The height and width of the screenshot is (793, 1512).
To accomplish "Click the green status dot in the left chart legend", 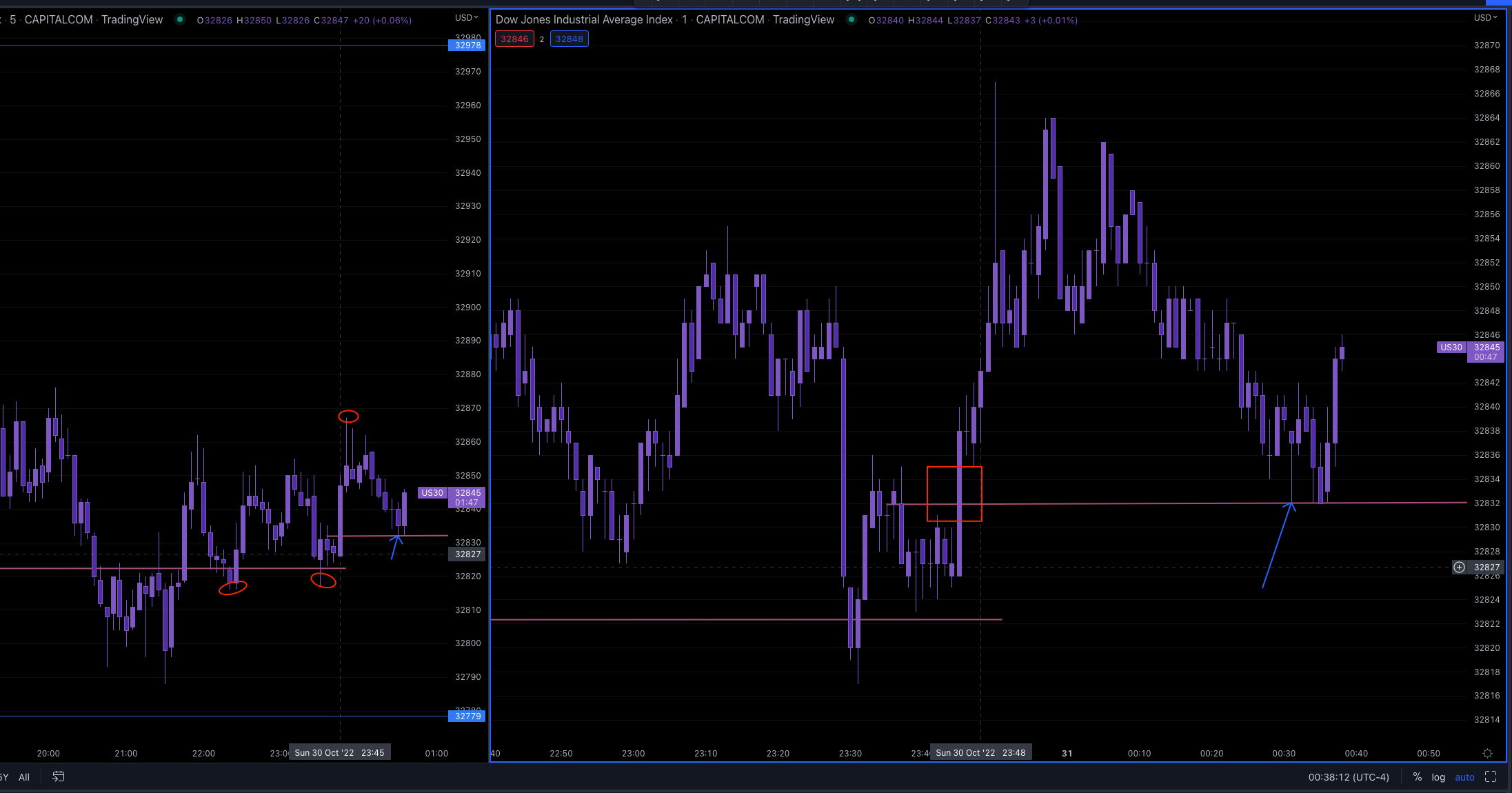I will point(180,21).
